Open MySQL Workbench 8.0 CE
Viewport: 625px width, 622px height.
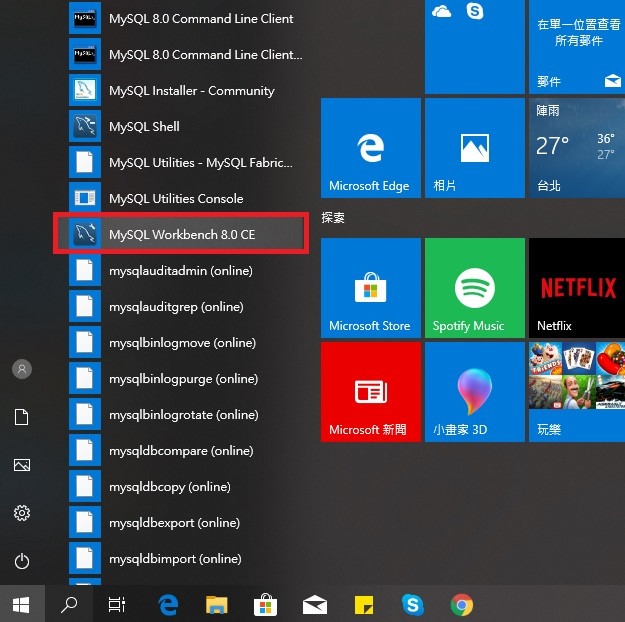181,234
